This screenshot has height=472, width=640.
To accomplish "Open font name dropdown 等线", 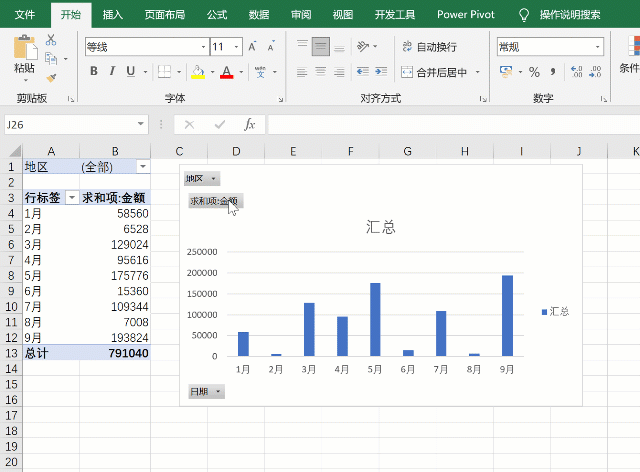I will 203,47.
